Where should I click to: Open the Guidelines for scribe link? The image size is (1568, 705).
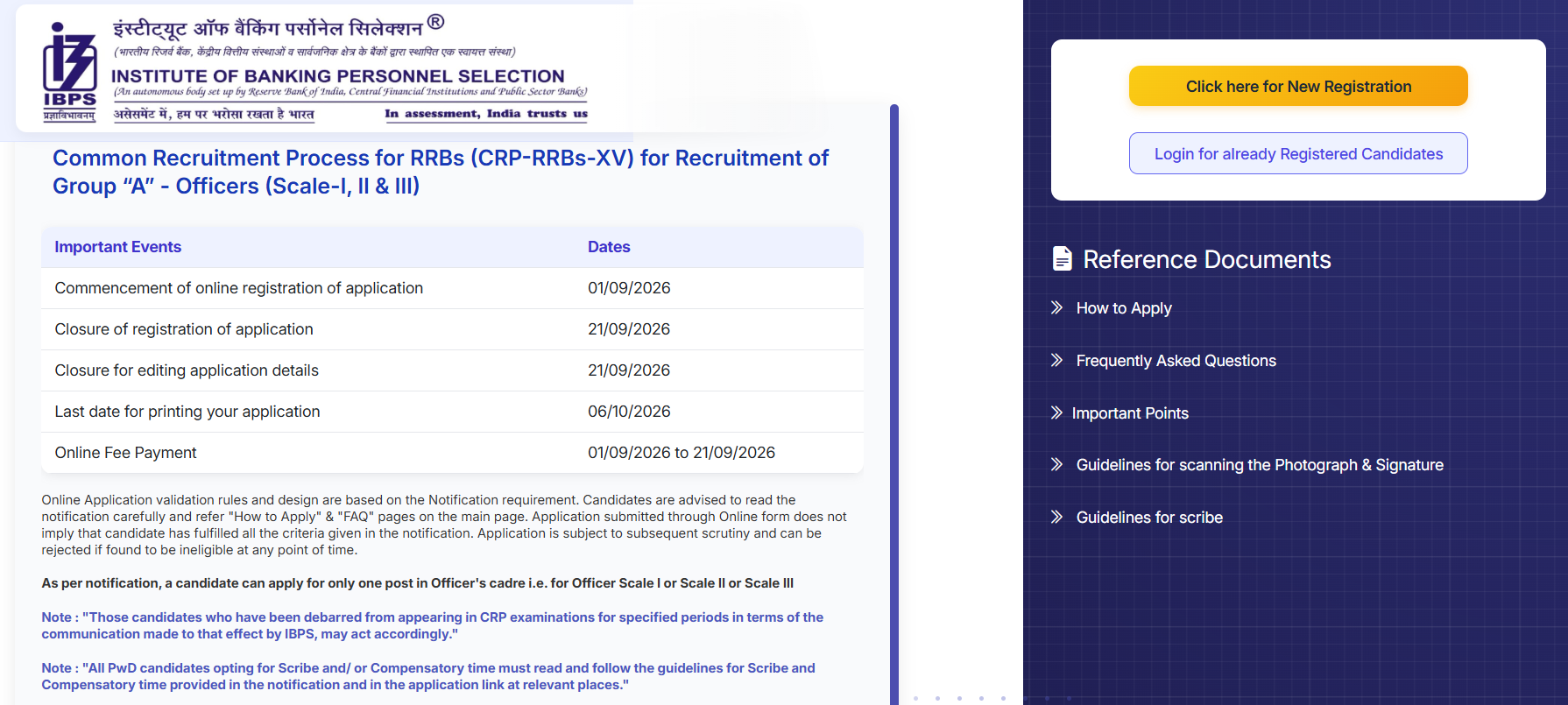1149,518
